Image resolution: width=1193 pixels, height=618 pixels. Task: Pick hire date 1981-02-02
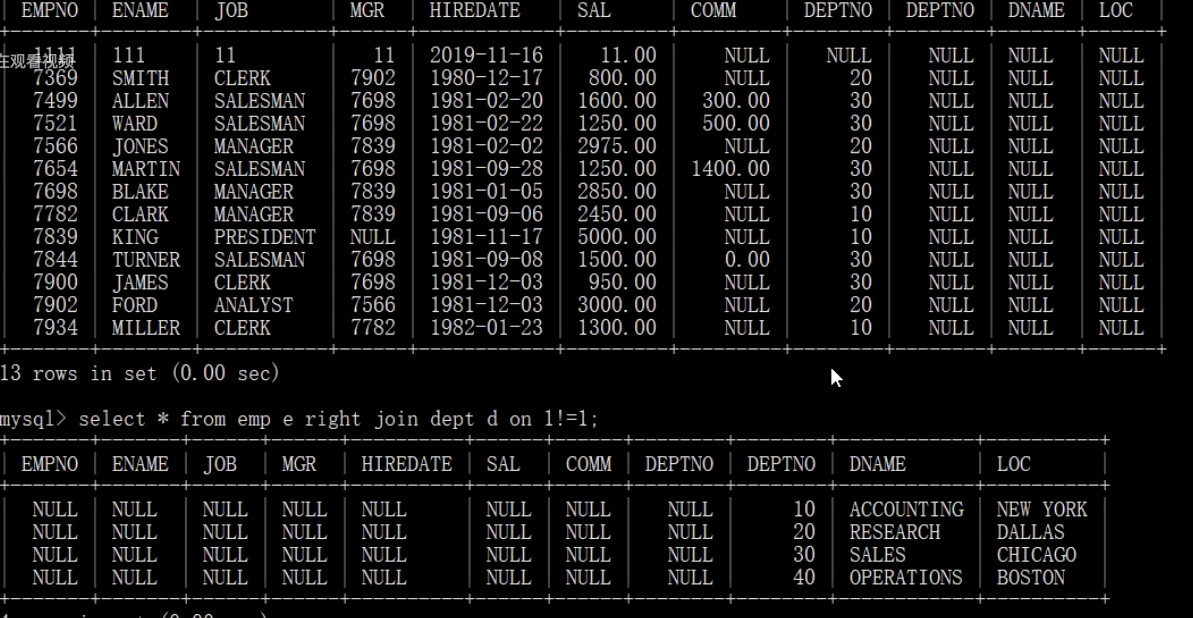click(486, 146)
